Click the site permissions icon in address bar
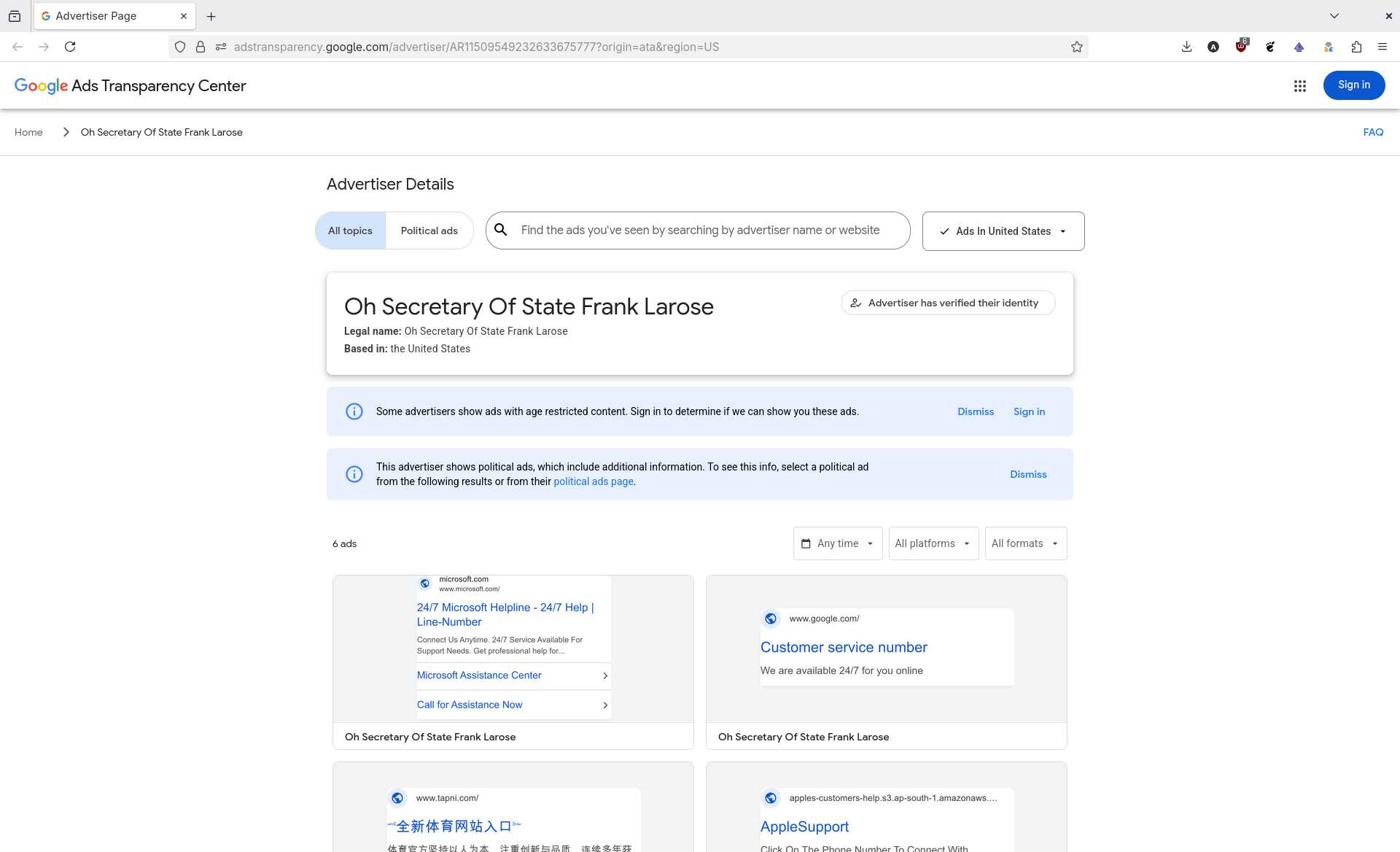Screen dimensions: 1400x852 221,47
